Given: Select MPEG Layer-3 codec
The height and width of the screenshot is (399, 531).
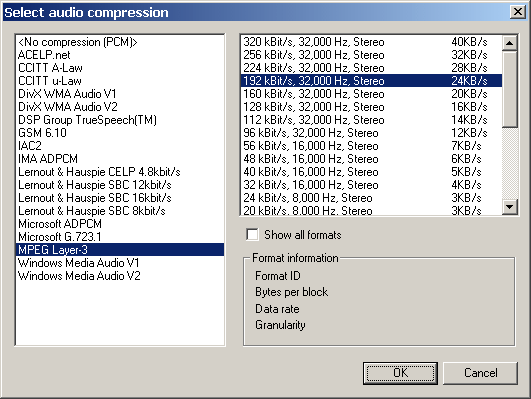Looking at the screenshot, I should click(120, 250).
